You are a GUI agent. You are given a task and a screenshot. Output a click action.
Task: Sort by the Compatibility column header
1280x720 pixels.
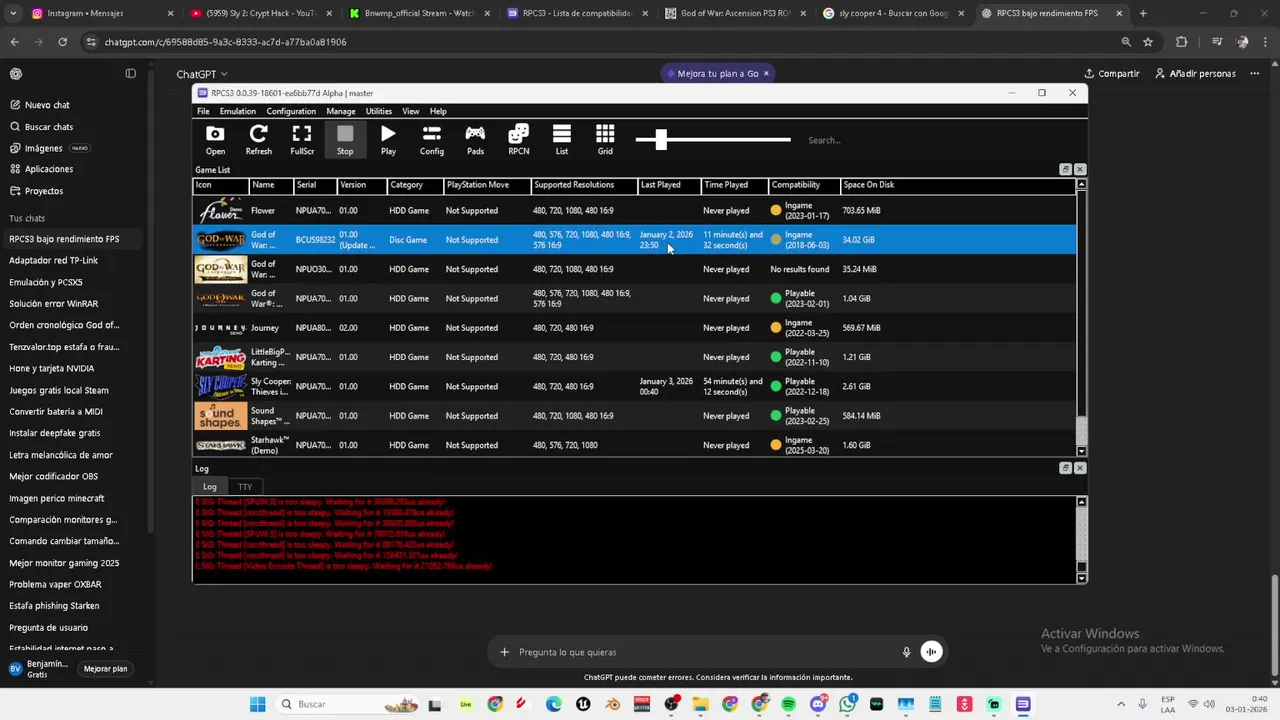[804, 185]
